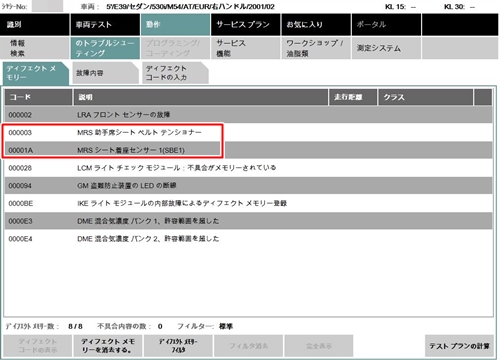Select the 情報検索 submenu
This screenshot has width=500, height=360.
click(35, 48)
